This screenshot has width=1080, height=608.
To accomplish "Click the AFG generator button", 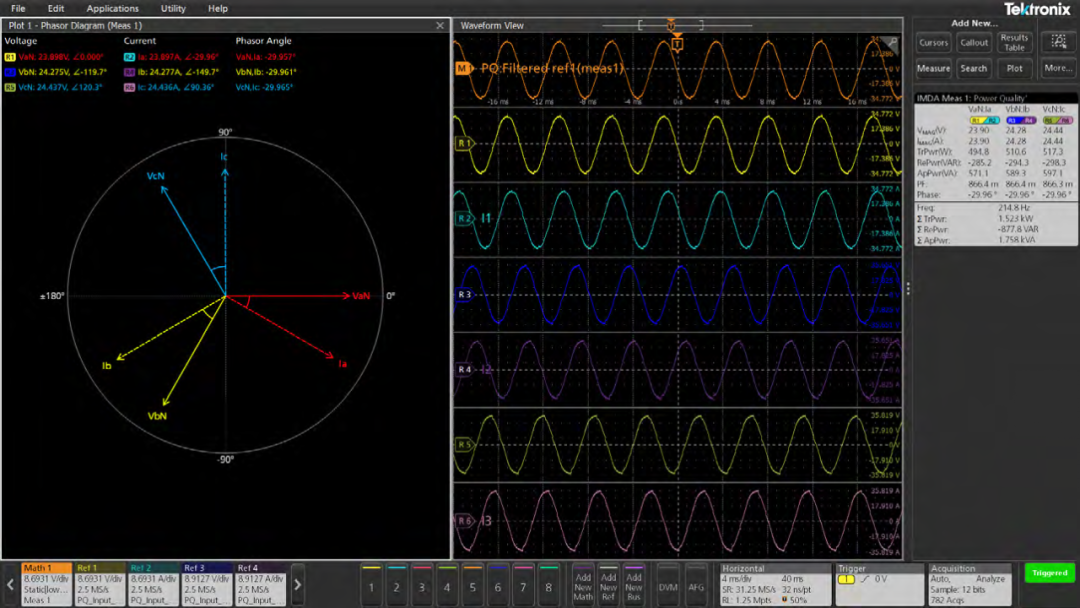I will pyautogui.click(x=696, y=587).
